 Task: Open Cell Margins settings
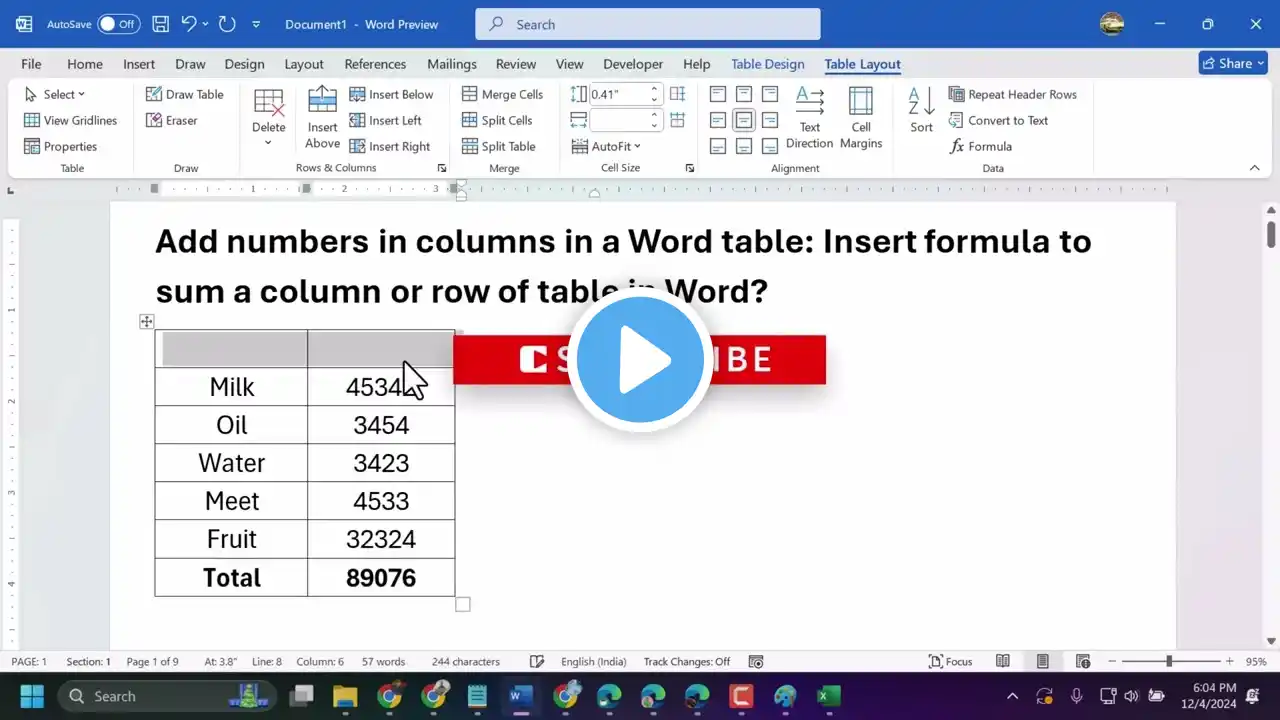861,118
